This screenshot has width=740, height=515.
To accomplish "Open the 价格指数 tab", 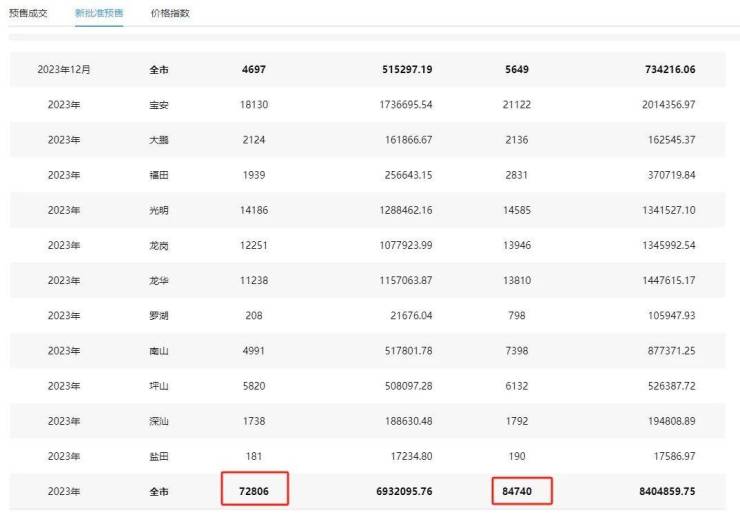I will coord(170,13).
